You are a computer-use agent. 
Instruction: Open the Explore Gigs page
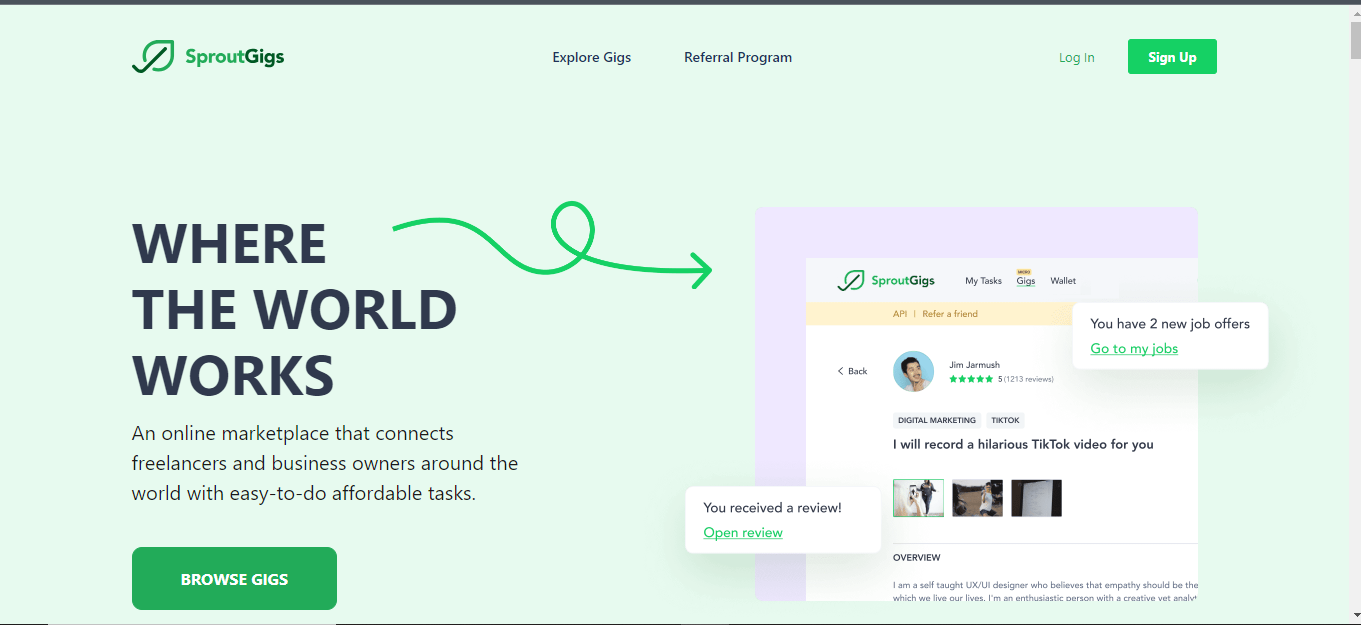click(592, 57)
